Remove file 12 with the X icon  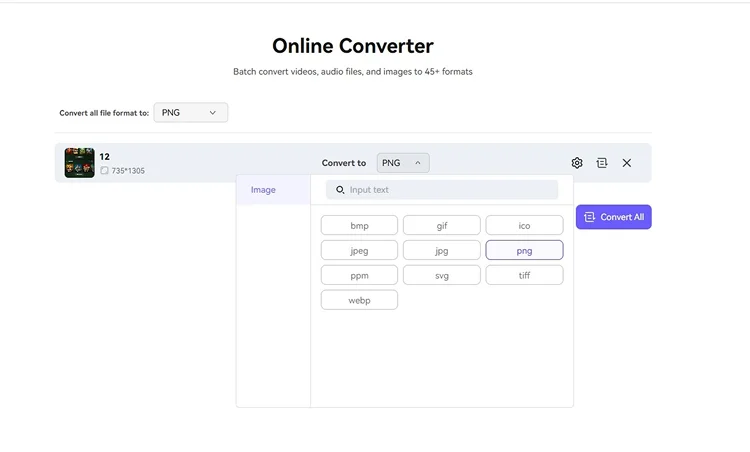coord(627,163)
